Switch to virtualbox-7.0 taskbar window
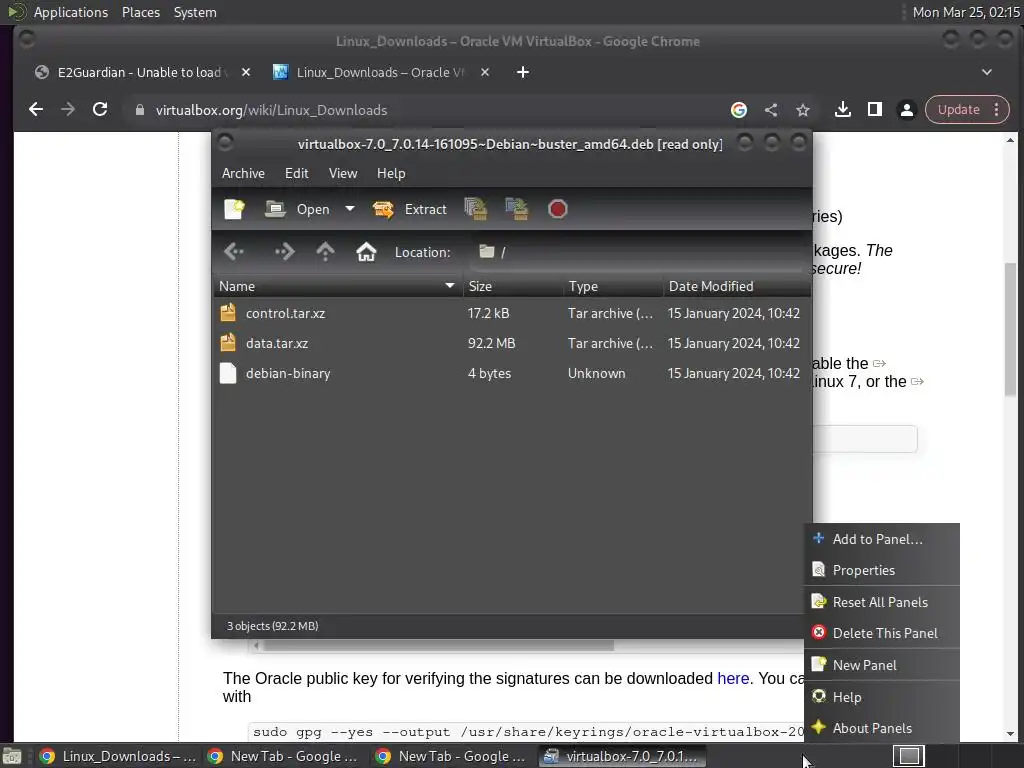The height and width of the screenshot is (768, 1024). coord(622,756)
